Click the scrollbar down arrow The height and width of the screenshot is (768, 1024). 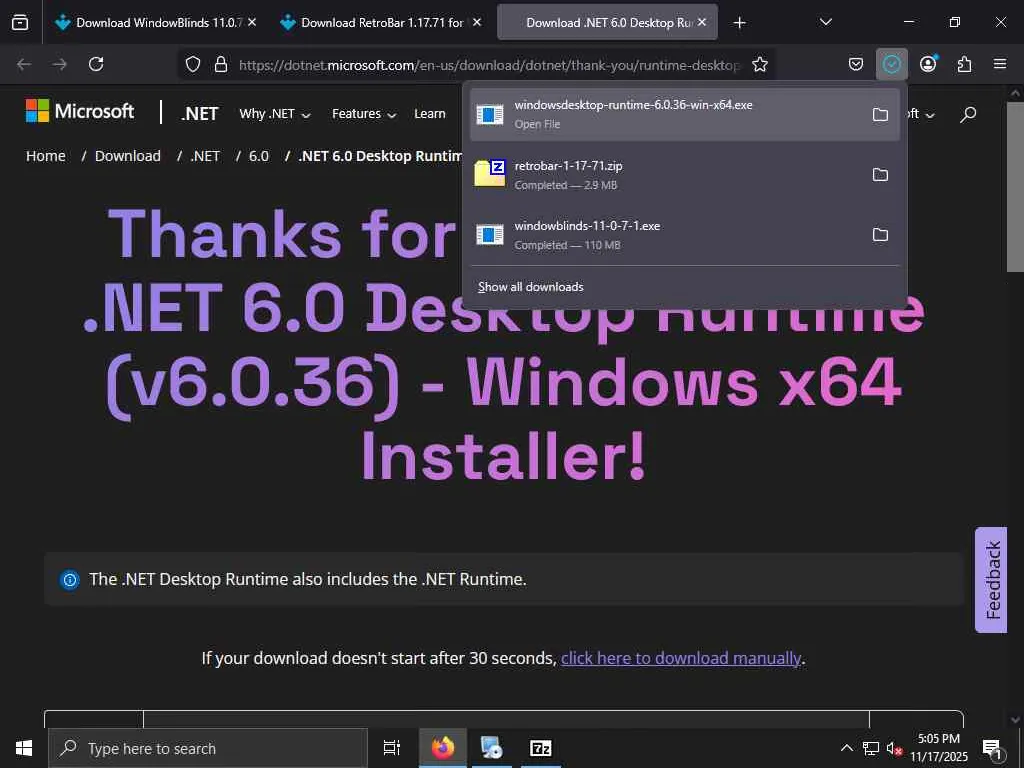1015,720
